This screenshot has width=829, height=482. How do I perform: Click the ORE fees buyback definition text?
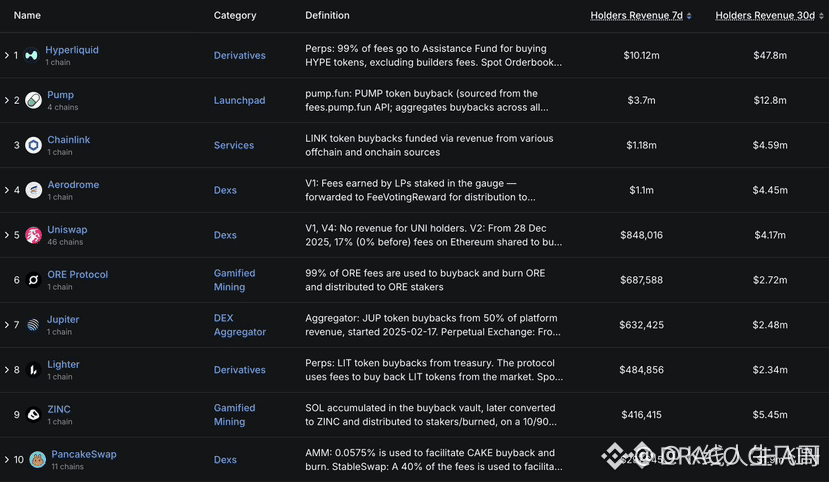[x=425, y=280]
